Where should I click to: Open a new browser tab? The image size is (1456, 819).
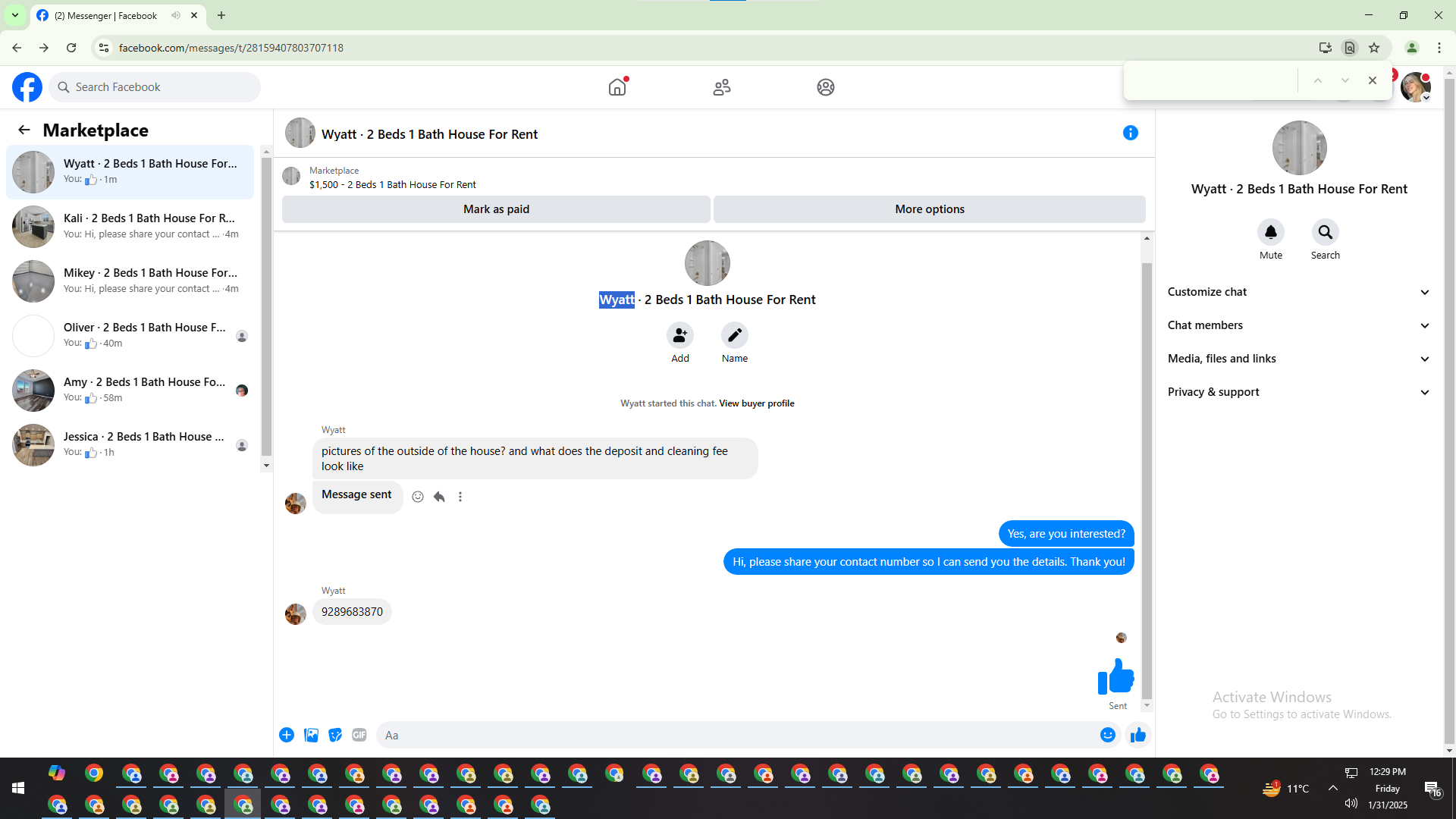pos(221,15)
